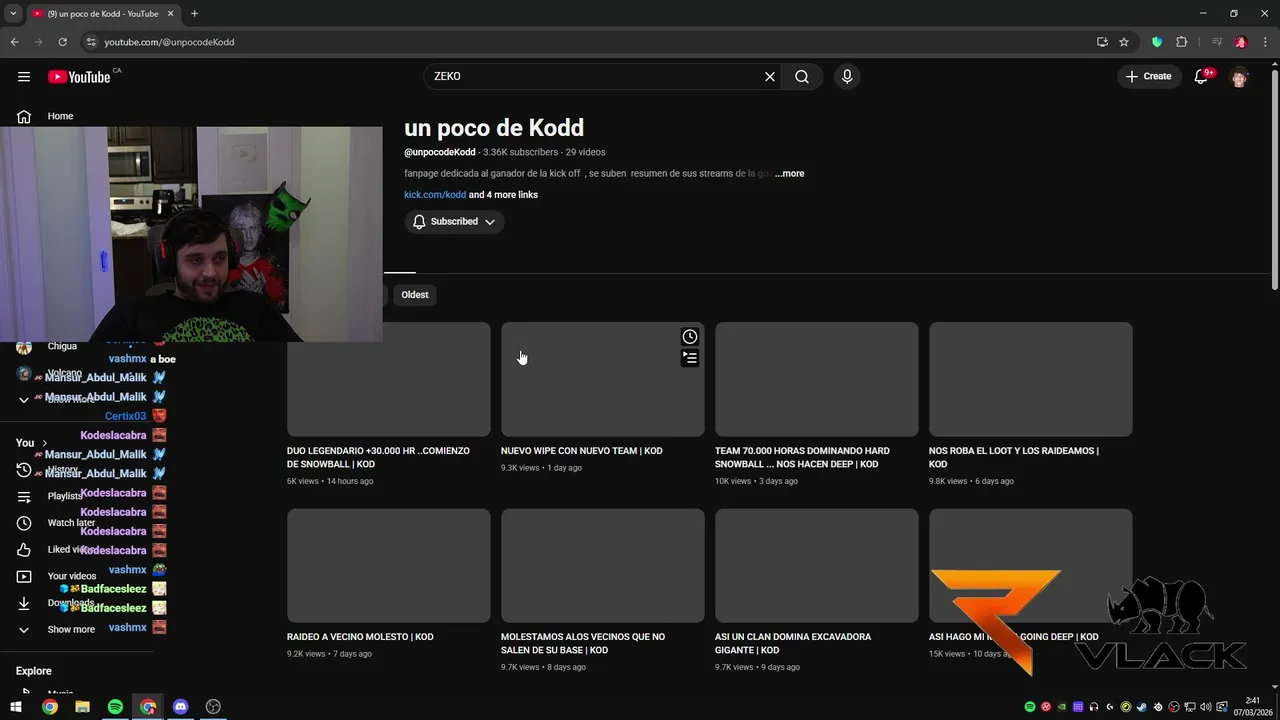The image size is (1280, 720).
Task: Open the DUO LEGENDARIO video thumbnail
Action: [388, 379]
